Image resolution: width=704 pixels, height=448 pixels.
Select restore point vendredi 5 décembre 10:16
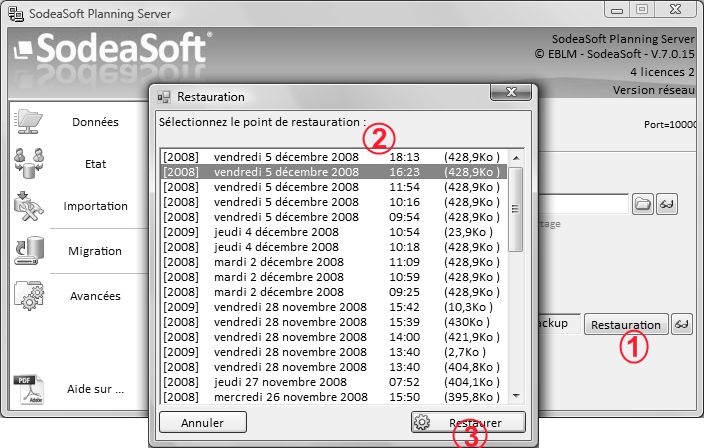[x=334, y=202]
